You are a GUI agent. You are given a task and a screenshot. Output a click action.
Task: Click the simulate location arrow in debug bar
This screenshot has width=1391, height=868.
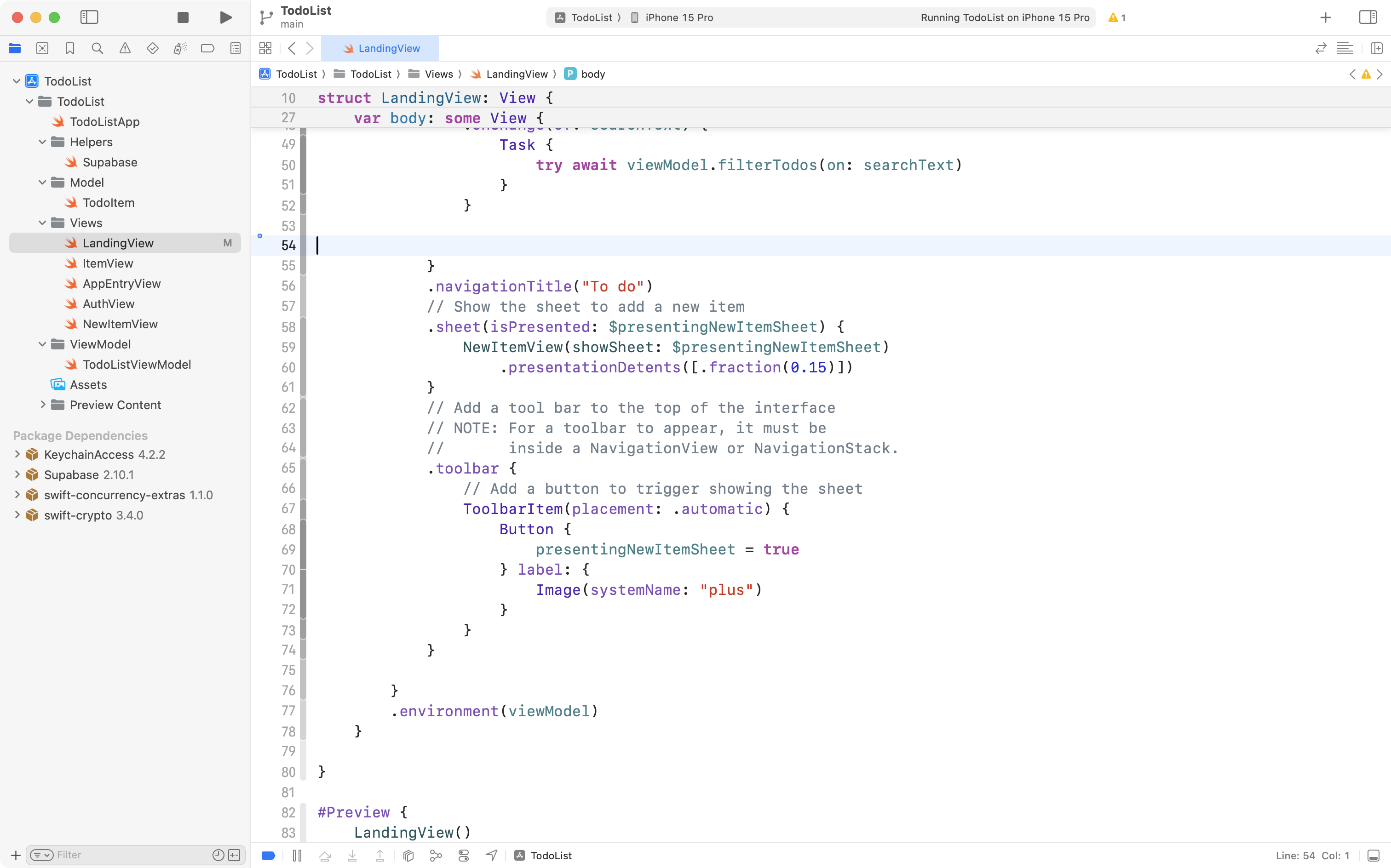pyautogui.click(x=491, y=856)
